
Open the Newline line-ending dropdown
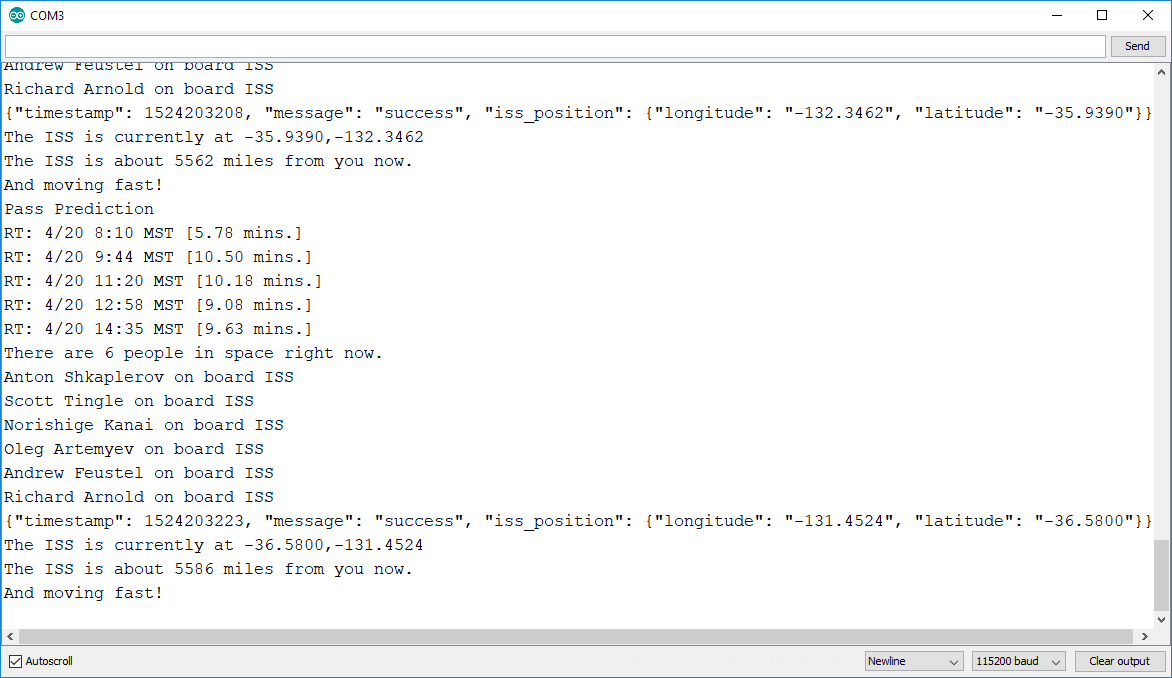913,661
